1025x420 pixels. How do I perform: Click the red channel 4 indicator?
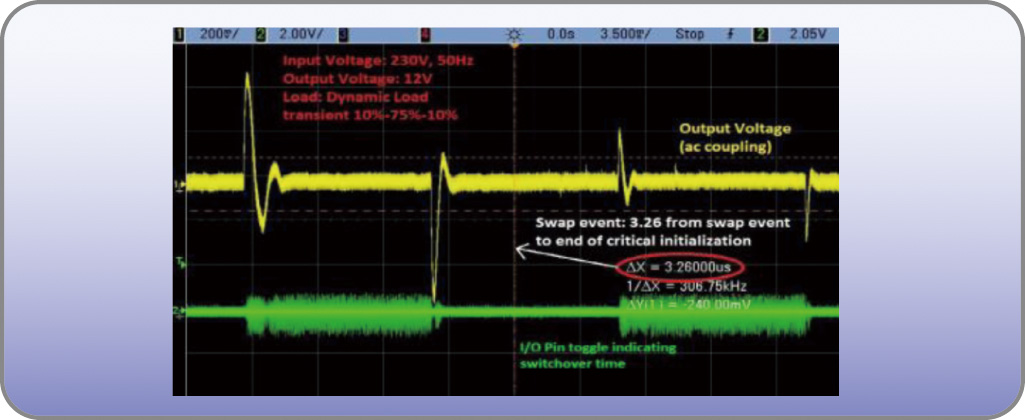click(426, 34)
